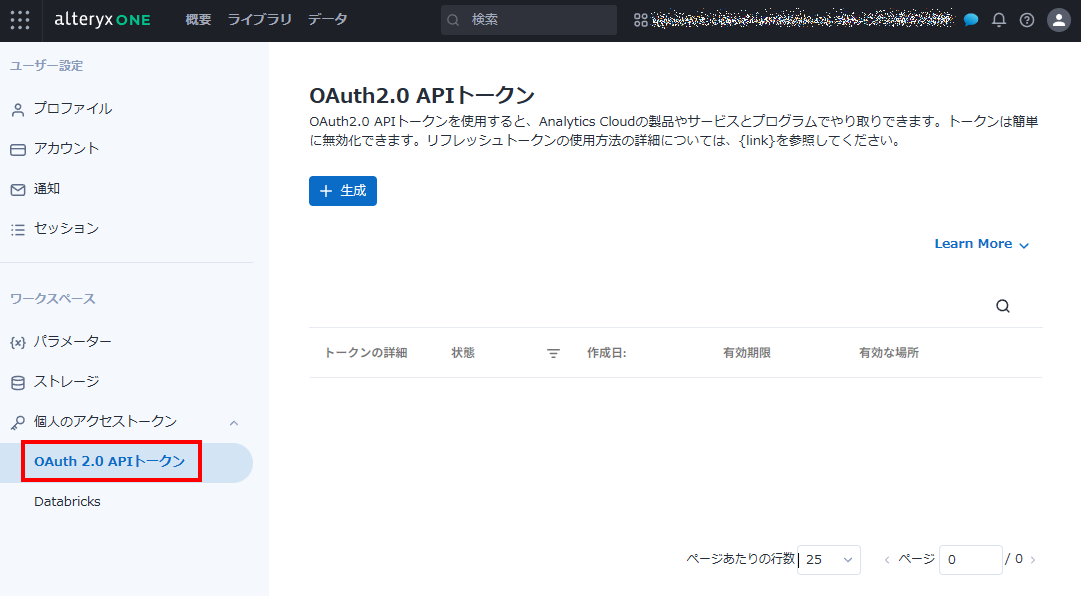The image size is (1081, 596).
Task: Expand the Learn More chevron
Action: 1023,245
